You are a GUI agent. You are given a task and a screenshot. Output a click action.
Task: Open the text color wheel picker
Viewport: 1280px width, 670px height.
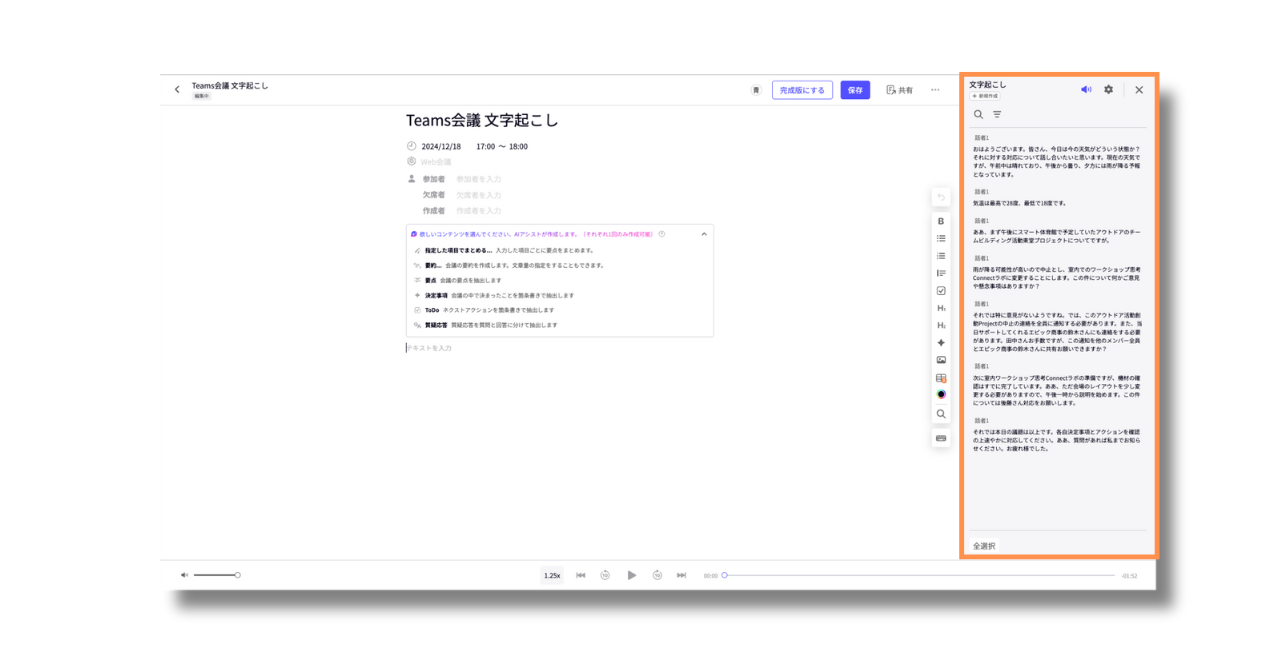click(x=940, y=395)
